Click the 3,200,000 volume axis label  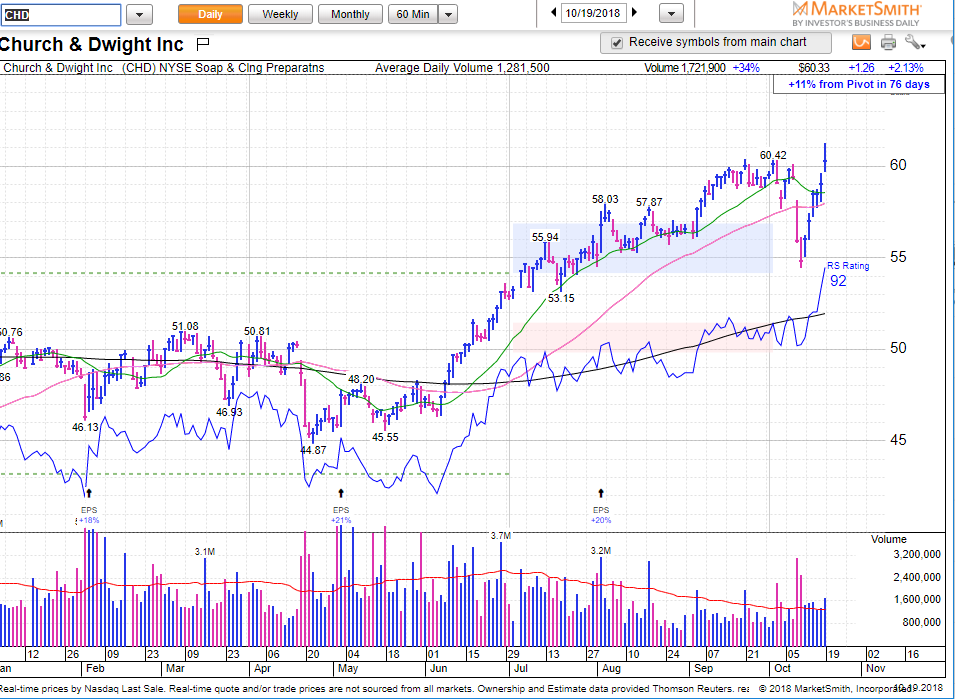click(917, 554)
